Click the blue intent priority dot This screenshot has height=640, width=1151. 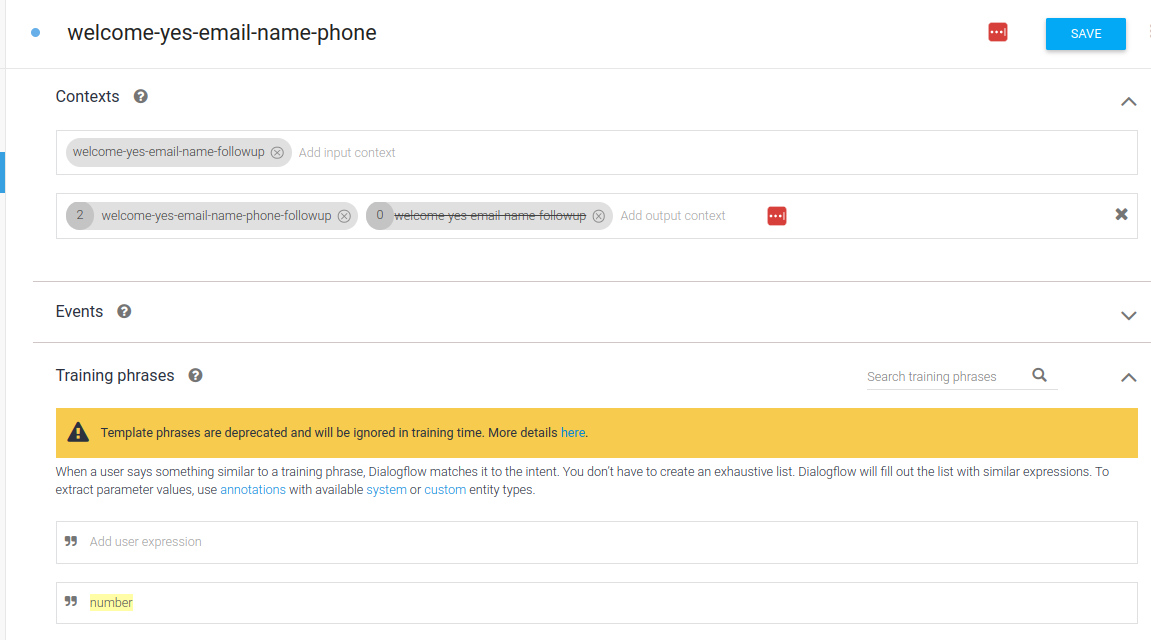[x=36, y=33]
